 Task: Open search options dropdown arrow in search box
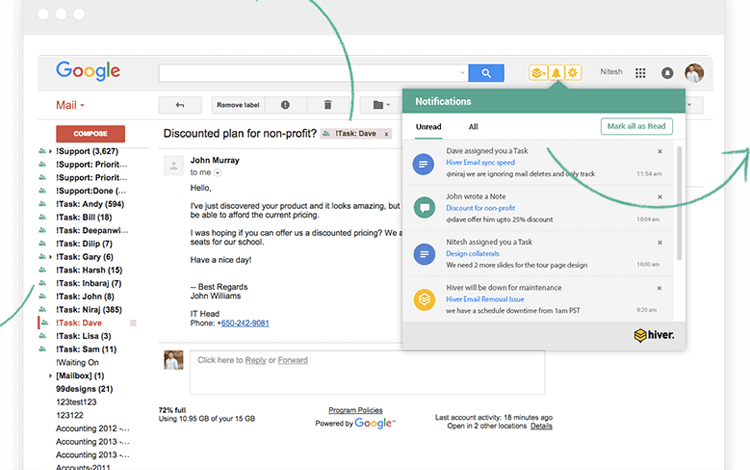(x=462, y=73)
